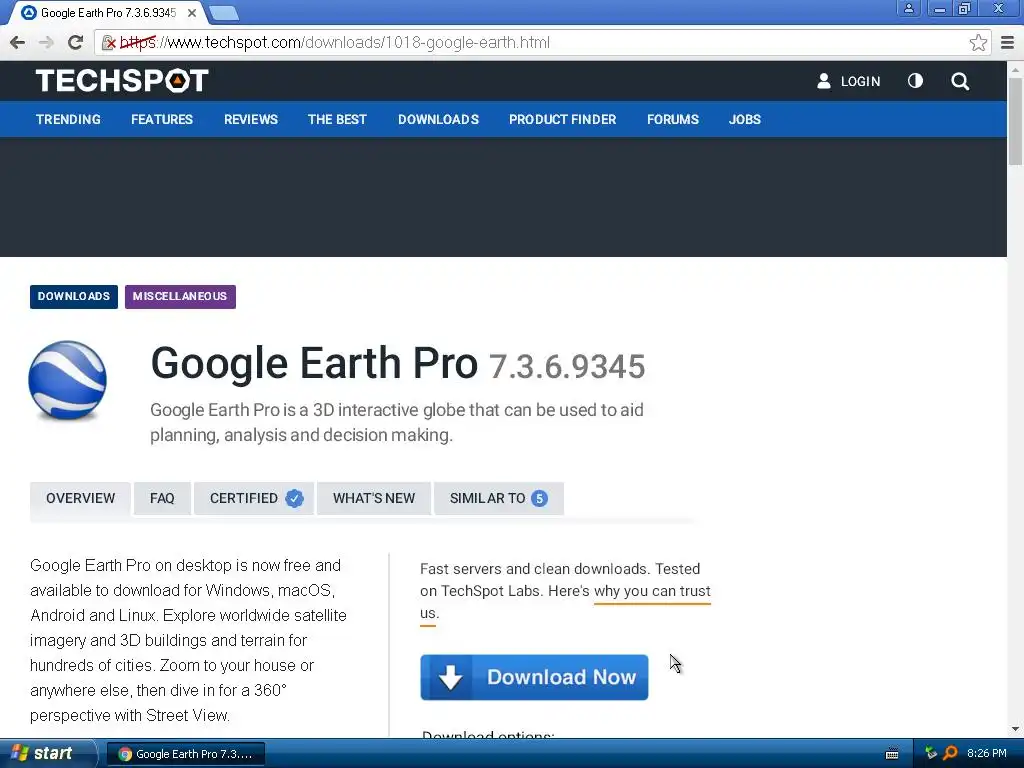Open the REVIEWS nav item
This screenshot has height=768, width=1024.
[x=251, y=120]
